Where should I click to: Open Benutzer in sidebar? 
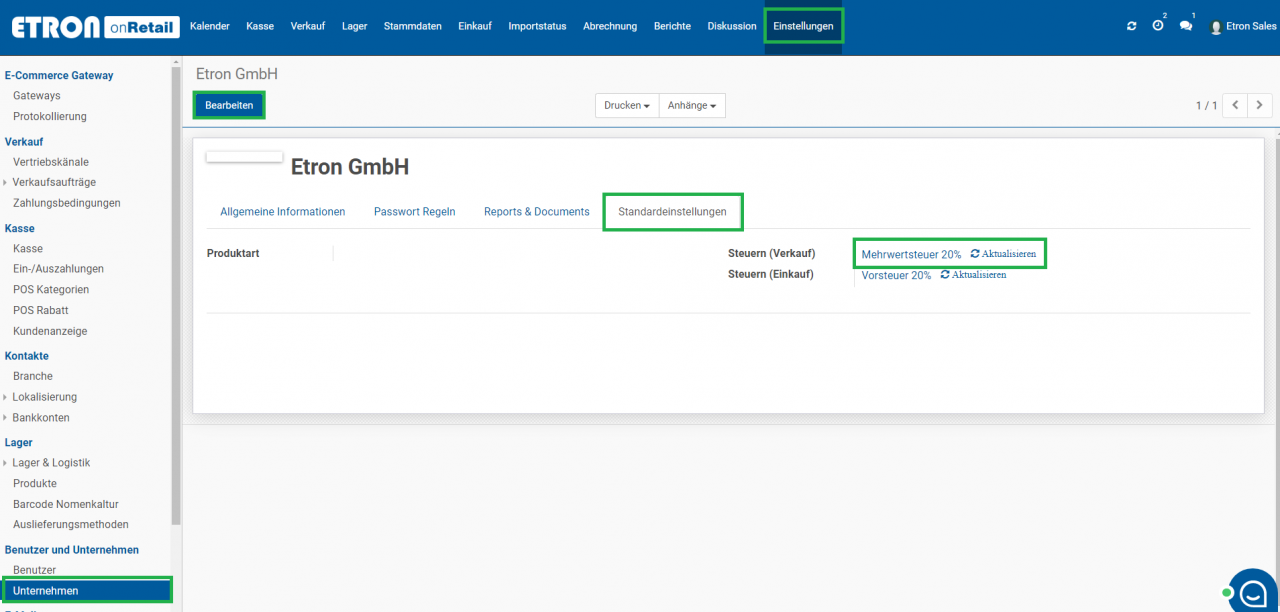34,570
